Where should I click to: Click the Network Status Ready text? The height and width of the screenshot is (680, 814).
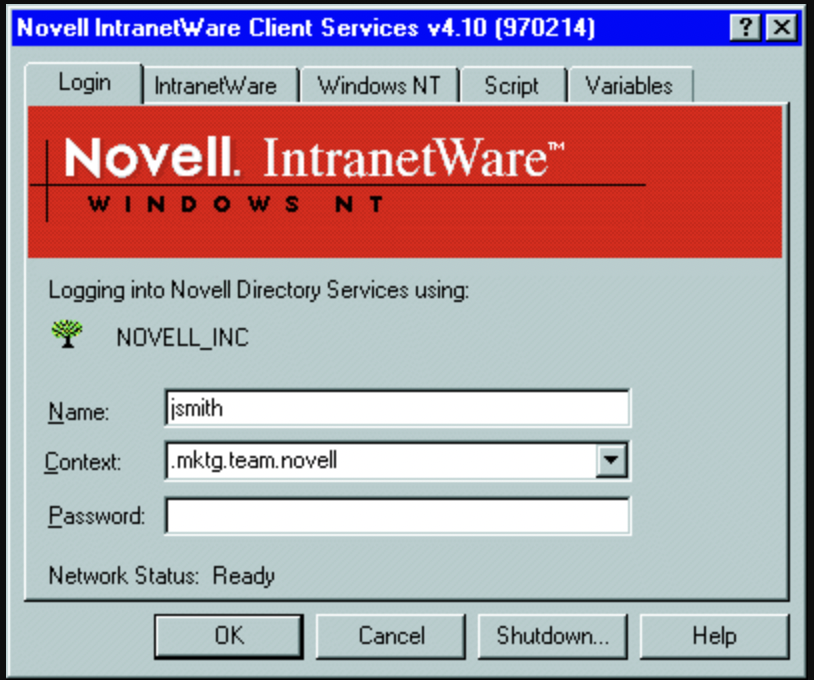pyautogui.click(x=161, y=576)
